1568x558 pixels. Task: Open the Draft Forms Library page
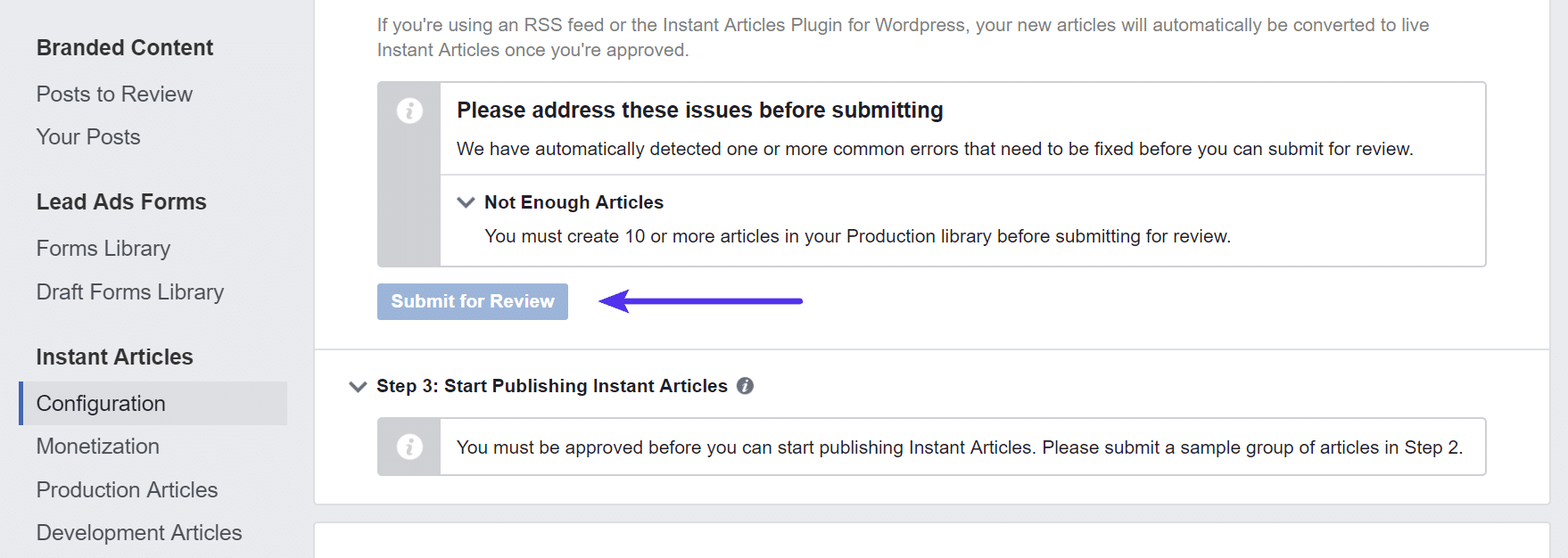[130, 292]
